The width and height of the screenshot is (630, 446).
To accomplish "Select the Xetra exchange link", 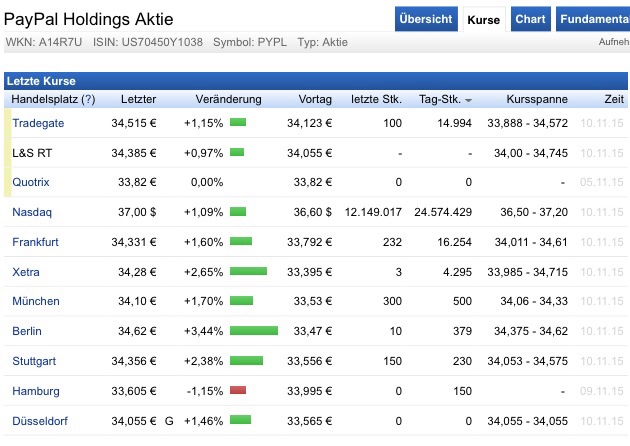I will pos(26,272).
